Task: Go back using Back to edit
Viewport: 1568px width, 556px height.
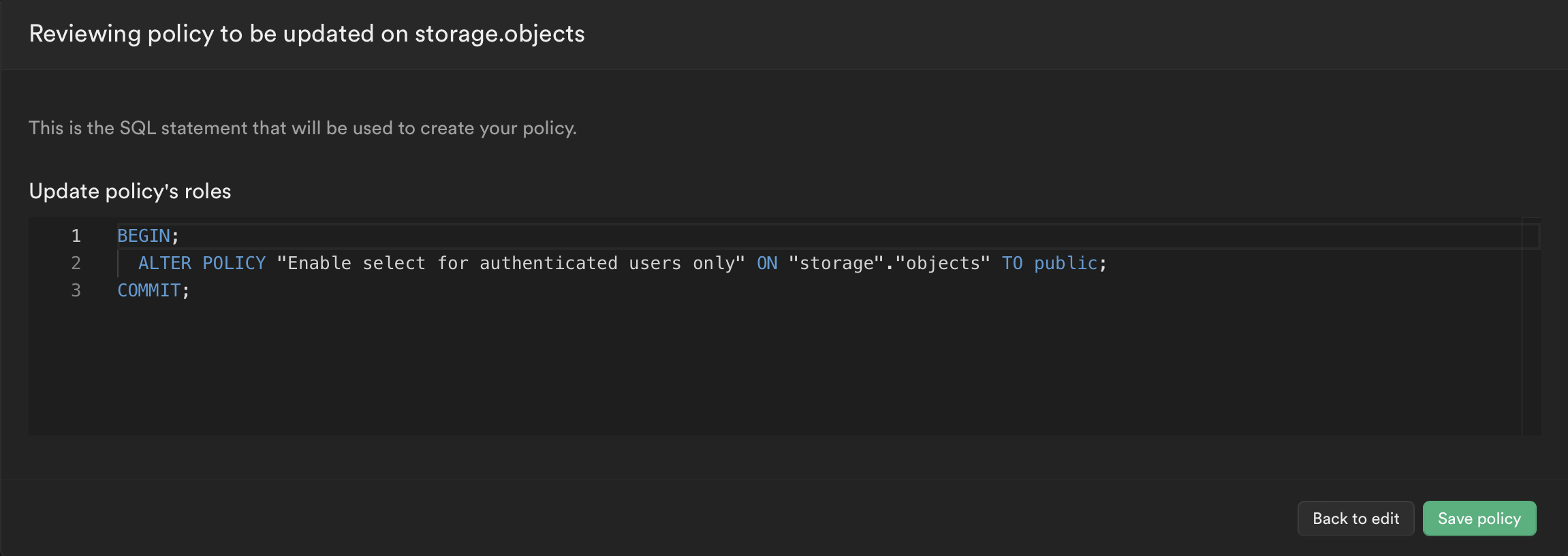Action: (1355, 519)
